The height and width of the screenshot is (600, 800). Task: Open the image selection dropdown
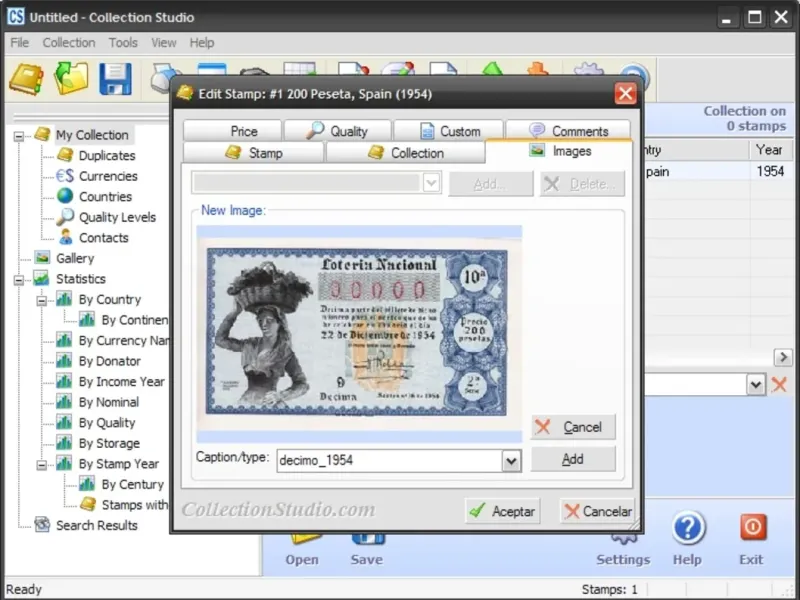(431, 183)
